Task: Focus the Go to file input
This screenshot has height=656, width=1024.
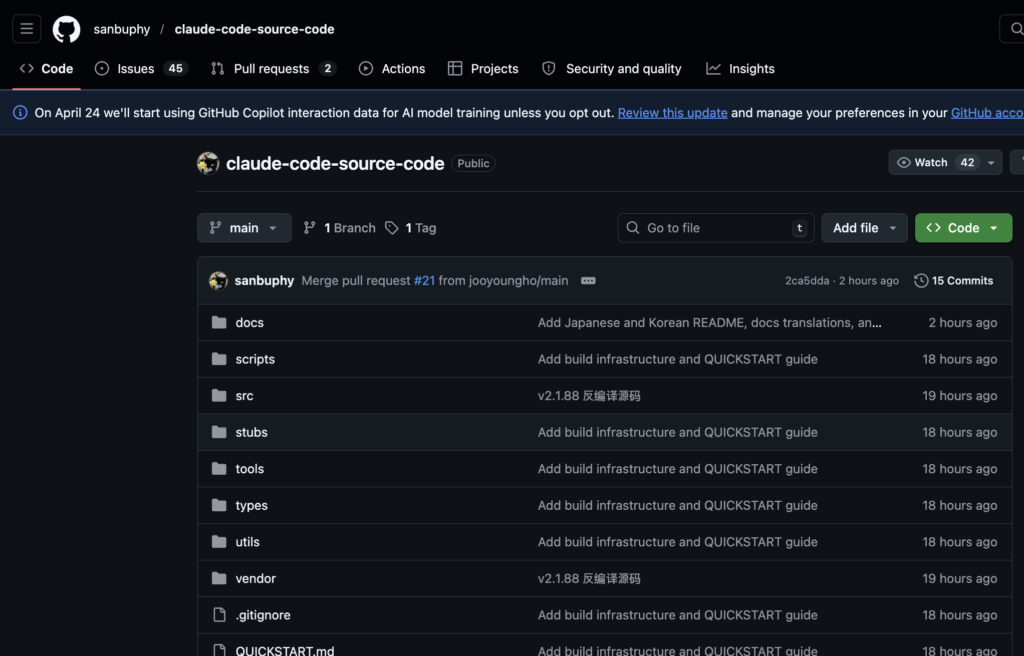Action: tap(716, 227)
